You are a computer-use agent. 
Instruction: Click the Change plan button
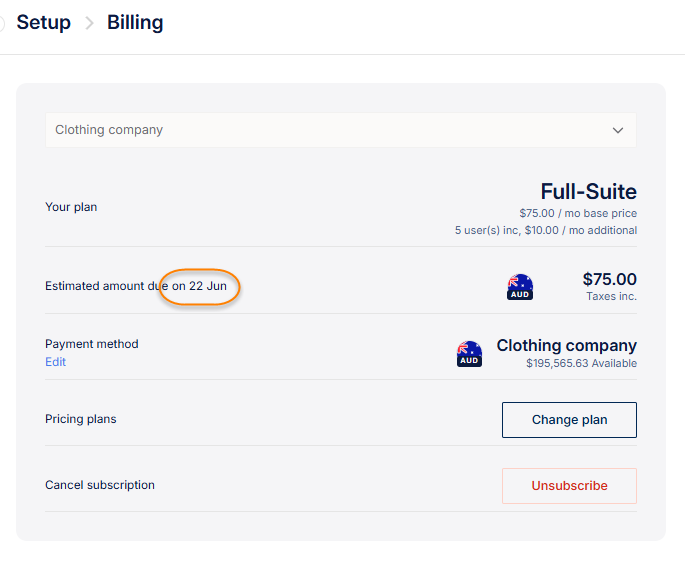tap(569, 420)
